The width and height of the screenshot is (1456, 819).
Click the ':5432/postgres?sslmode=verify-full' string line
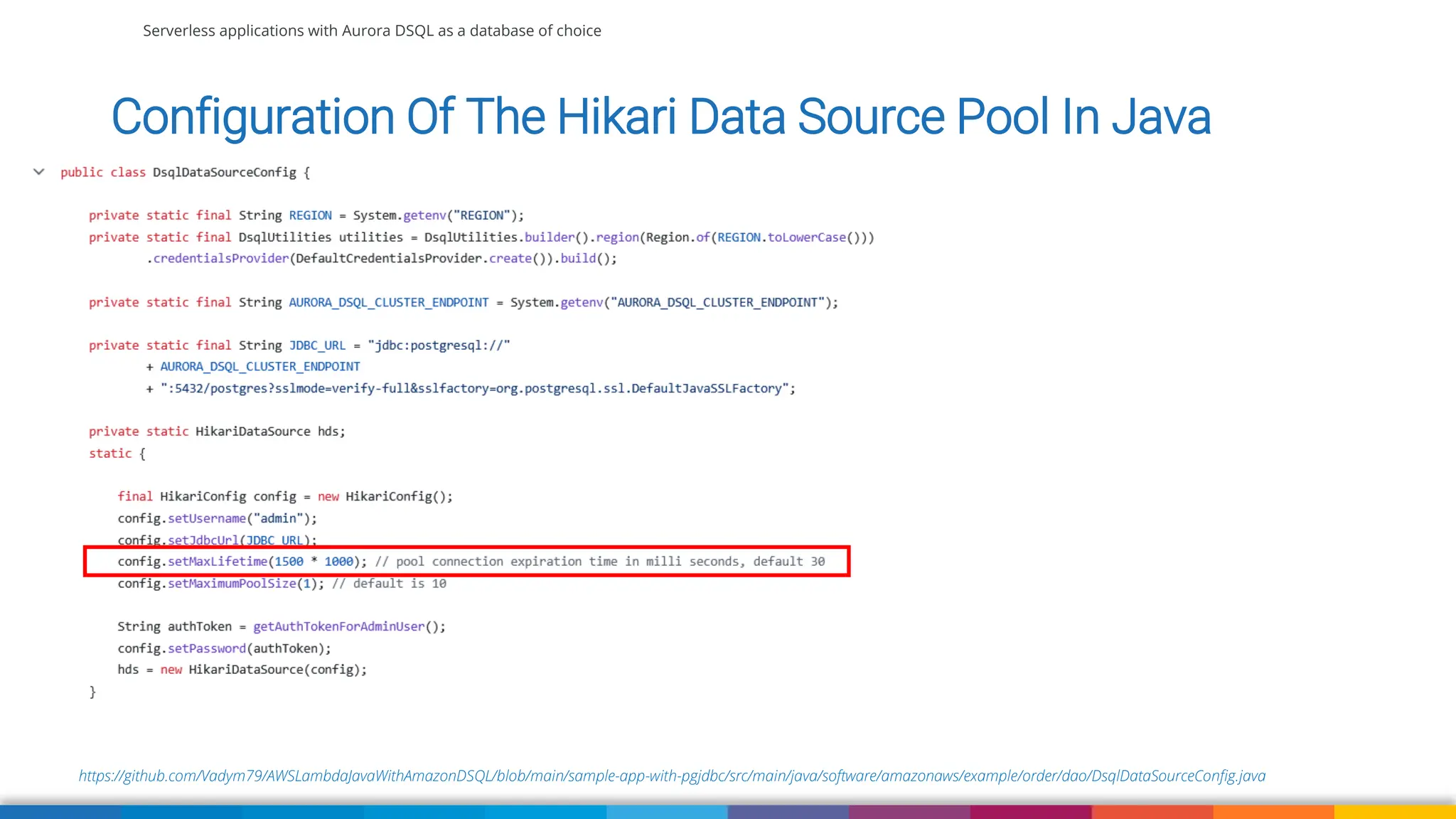pos(471,389)
